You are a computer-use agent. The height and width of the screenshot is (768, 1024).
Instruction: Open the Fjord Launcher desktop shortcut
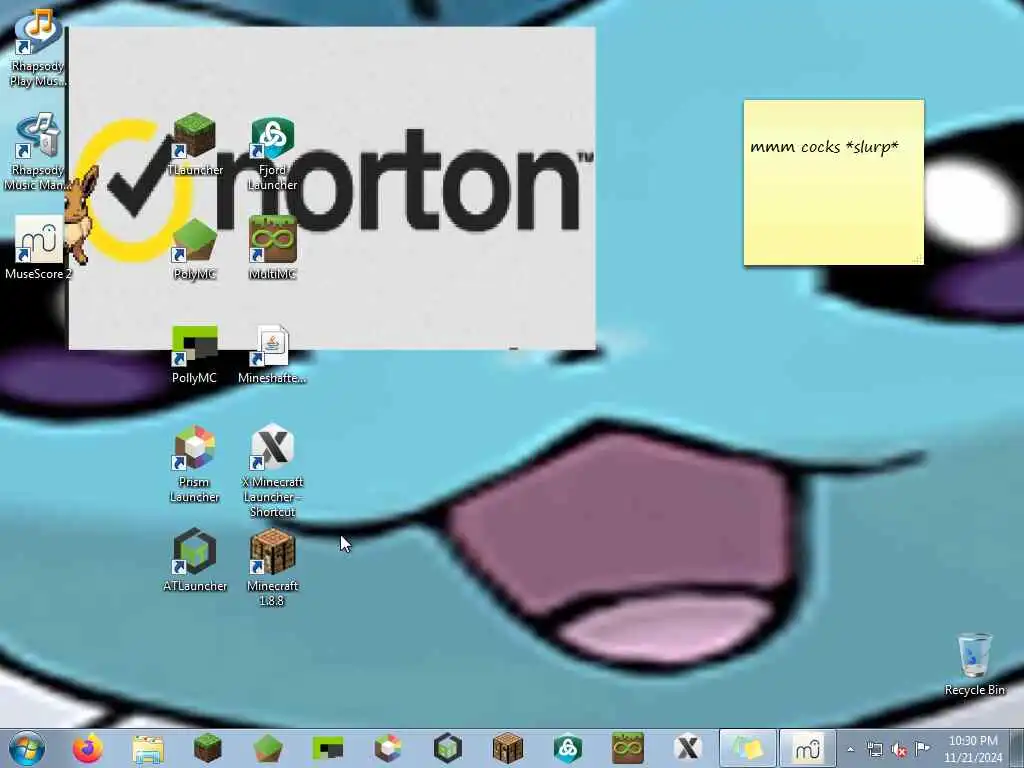[272, 153]
